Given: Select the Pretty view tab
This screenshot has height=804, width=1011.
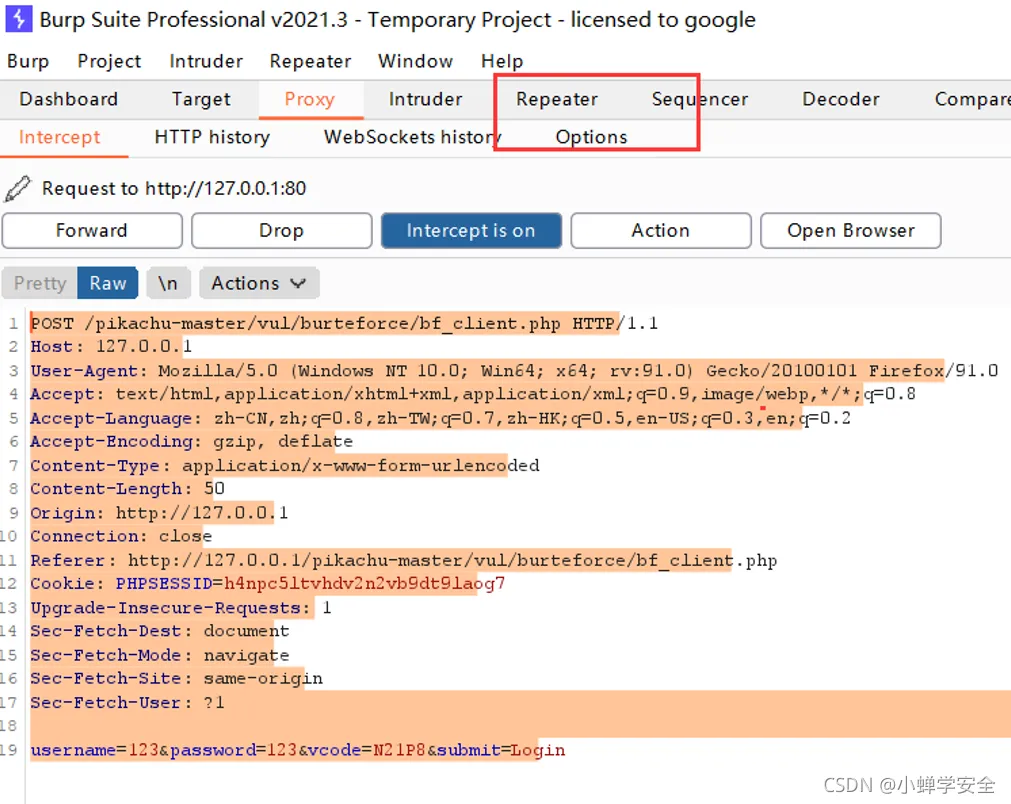Looking at the screenshot, I should click(x=40, y=283).
